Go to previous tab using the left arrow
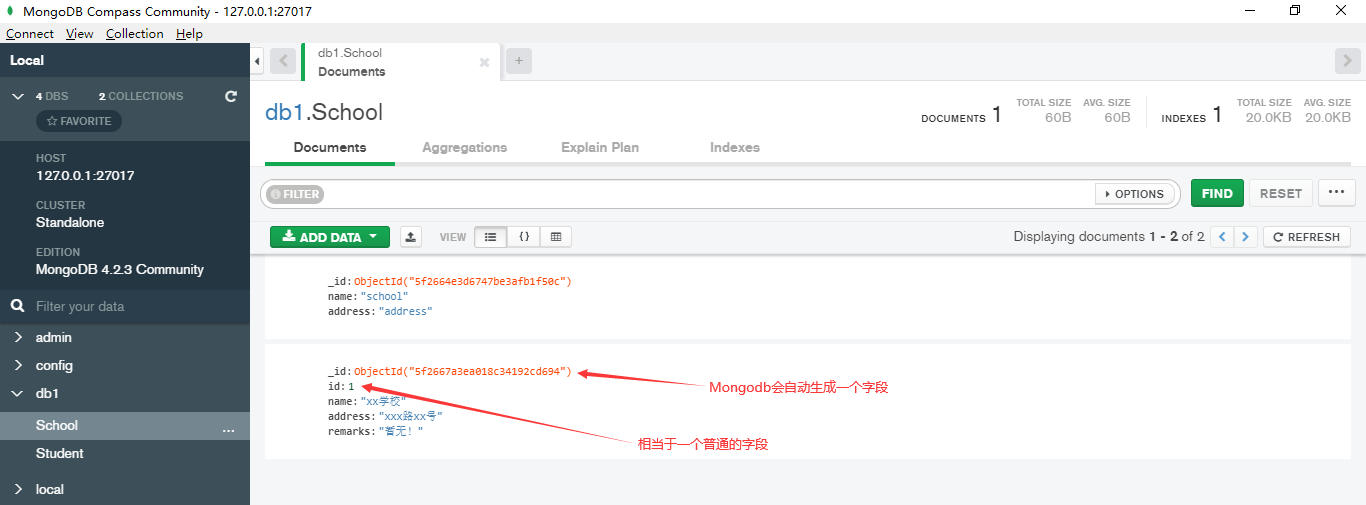Viewport: 1366px width, 505px height. click(x=283, y=61)
